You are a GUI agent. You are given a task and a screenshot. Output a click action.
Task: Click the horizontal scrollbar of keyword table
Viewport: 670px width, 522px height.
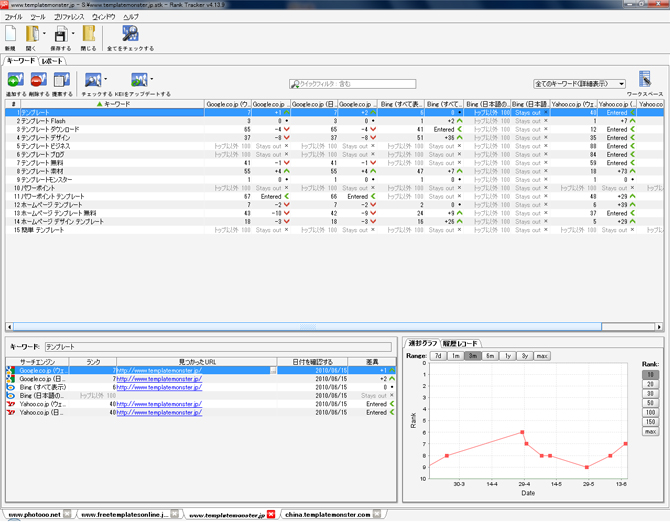pos(307,327)
